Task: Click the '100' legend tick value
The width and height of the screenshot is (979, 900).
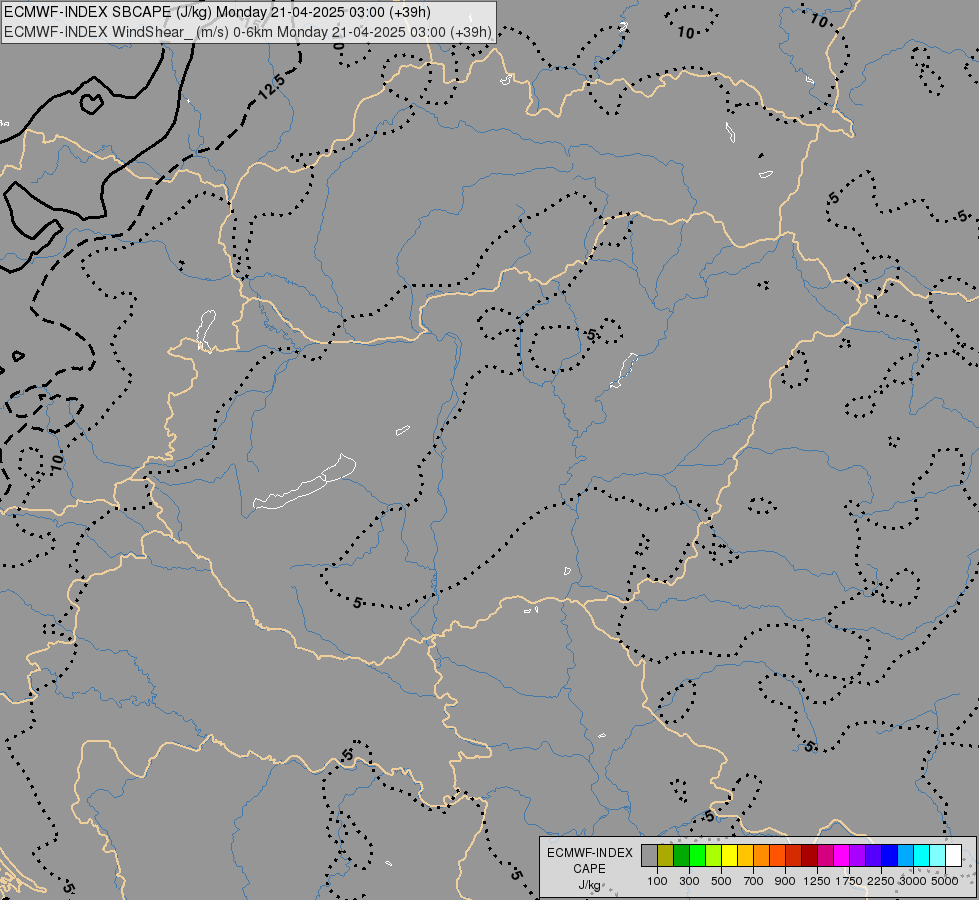Action: pyautogui.click(x=657, y=881)
